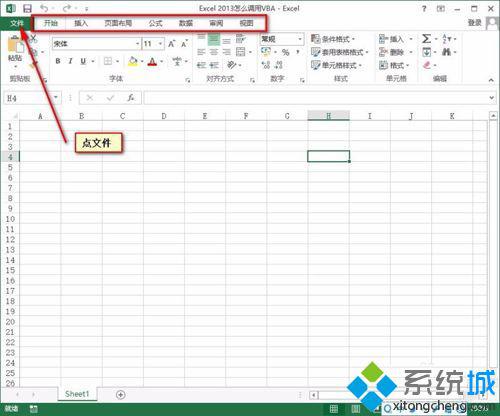This screenshot has width=500, height=416.
Task: Click the AutoSum sigma icon
Action: pyautogui.click(x=426, y=39)
